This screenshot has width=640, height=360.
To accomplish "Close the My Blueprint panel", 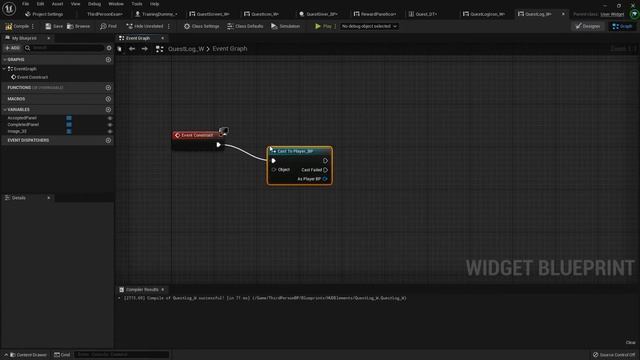I will [x=49, y=38].
